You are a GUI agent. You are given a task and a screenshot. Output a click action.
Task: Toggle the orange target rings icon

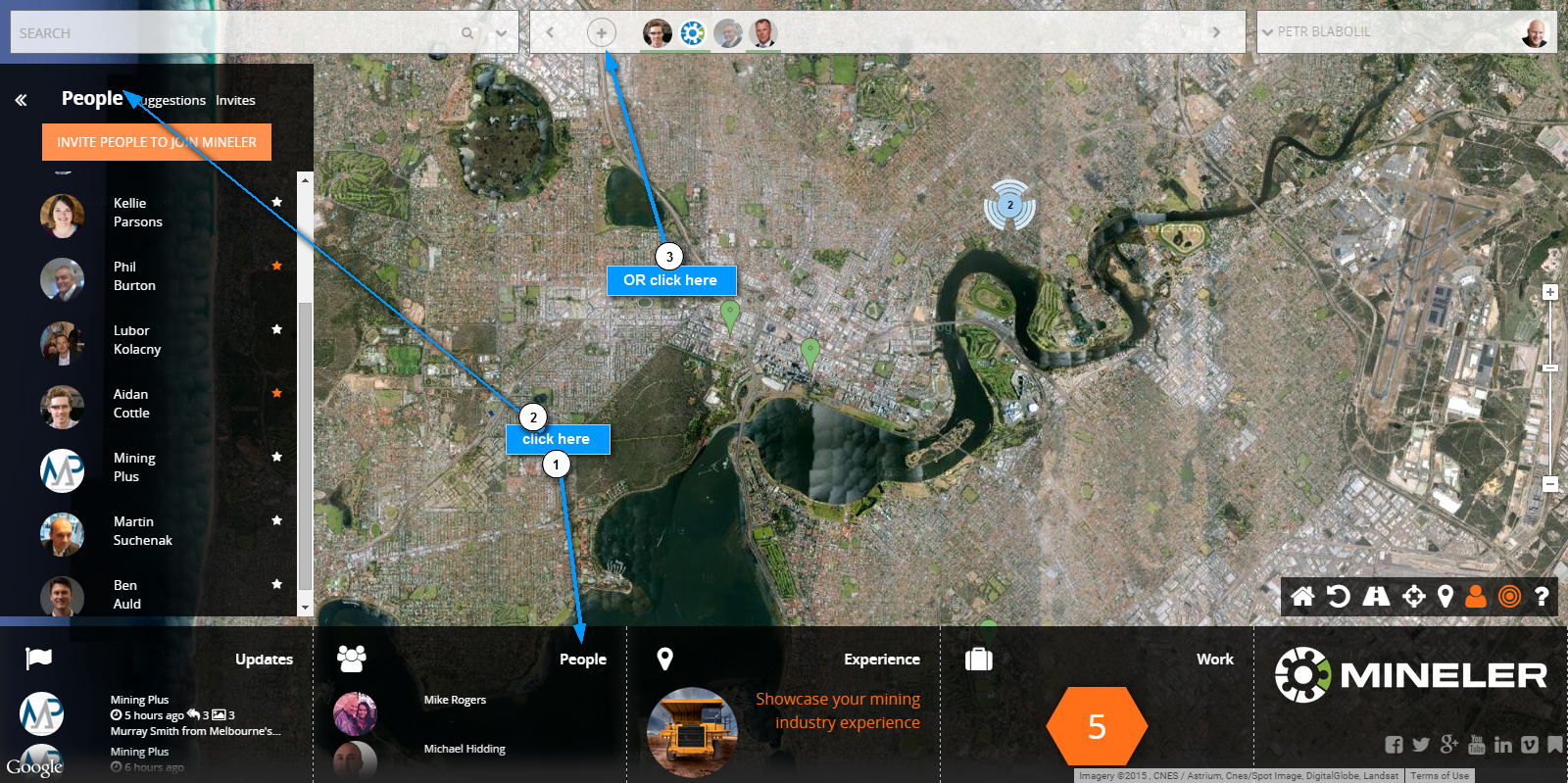pyautogui.click(x=1509, y=596)
